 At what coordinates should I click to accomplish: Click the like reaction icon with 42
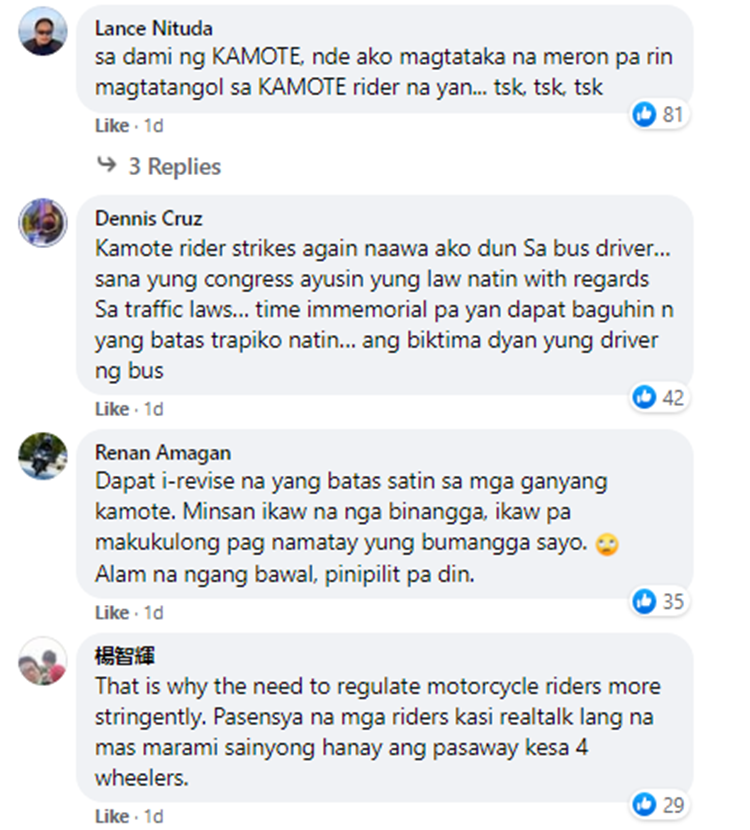[x=644, y=397]
